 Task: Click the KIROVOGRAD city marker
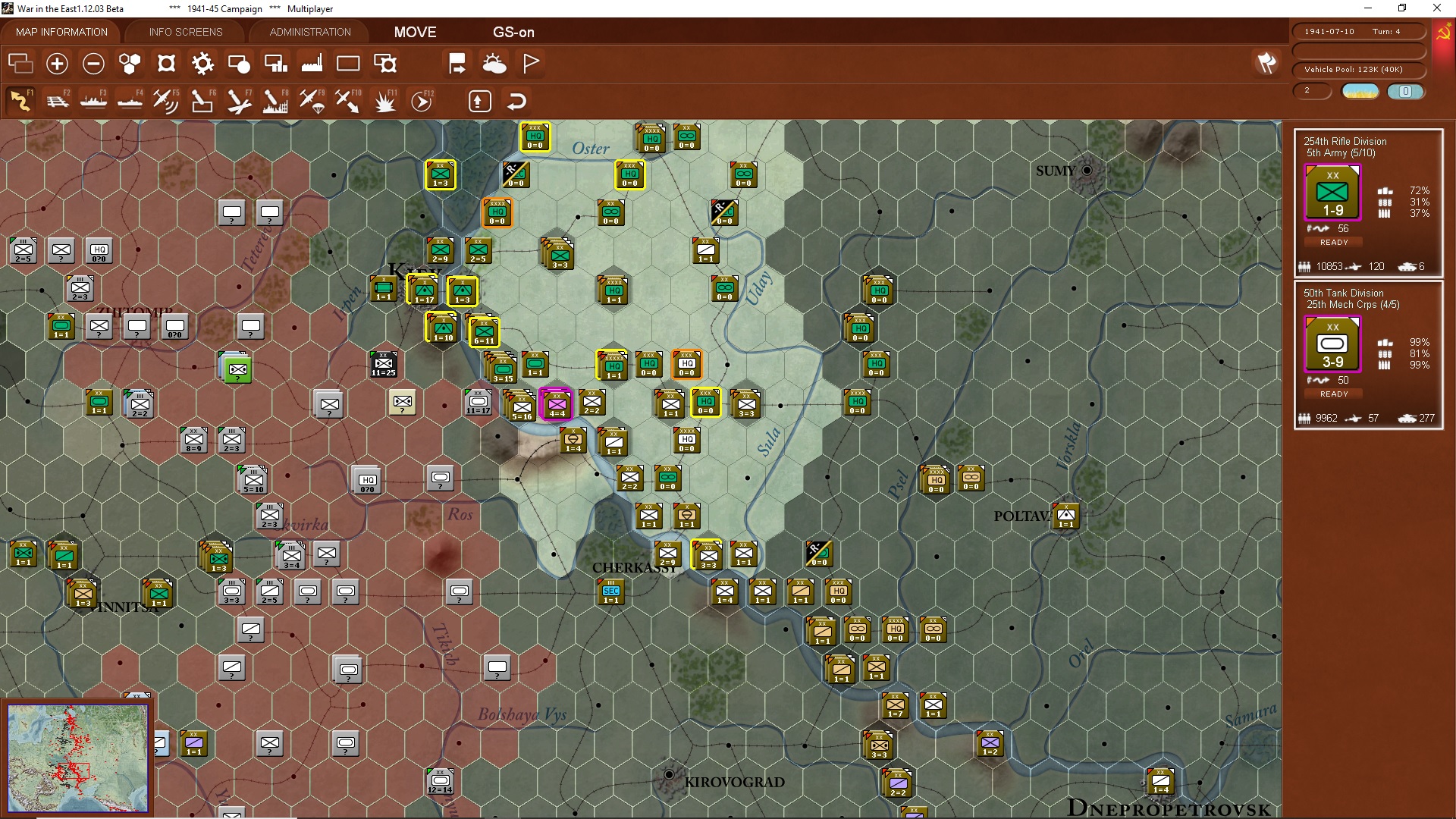click(669, 774)
